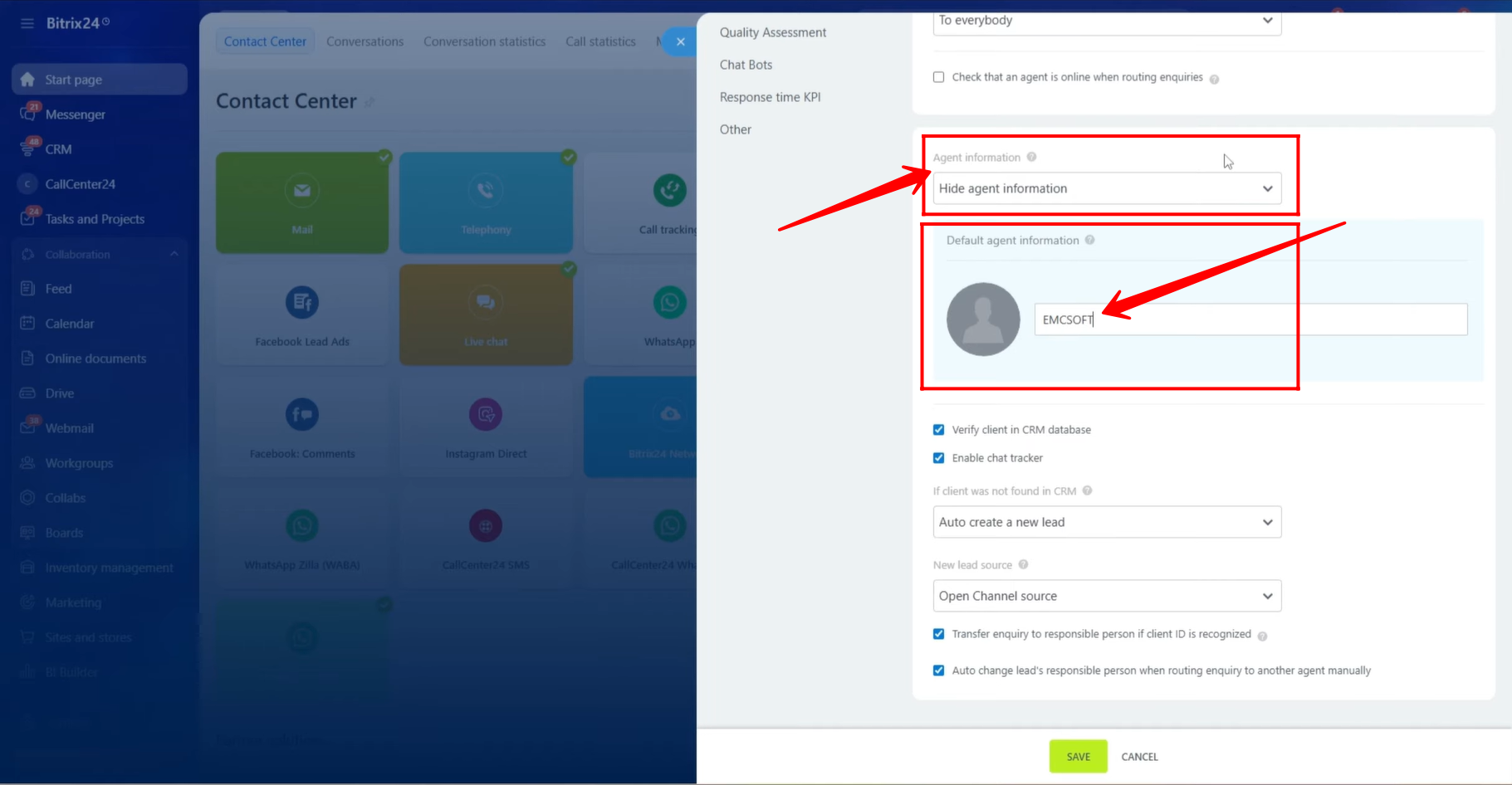Click the EMCSOFT agent name field
This screenshot has width=1512, height=785.
(x=1250, y=319)
